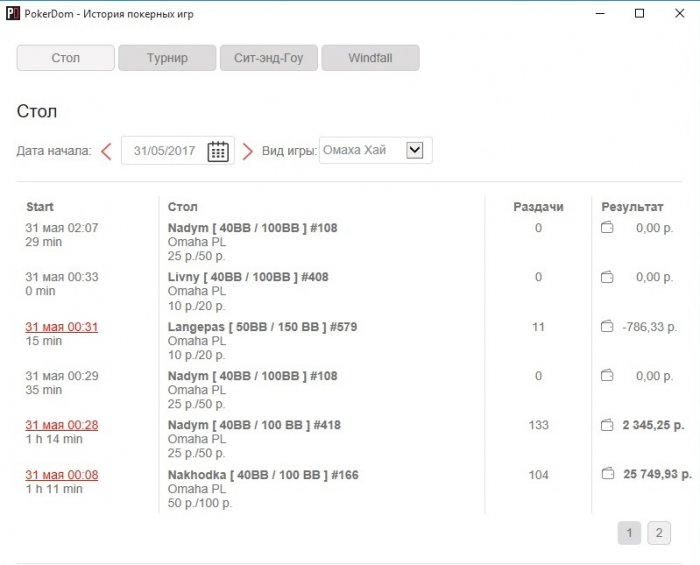Click result value 2 345,25 р.
The width and height of the screenshot is (700, 565).
[653, 425]
